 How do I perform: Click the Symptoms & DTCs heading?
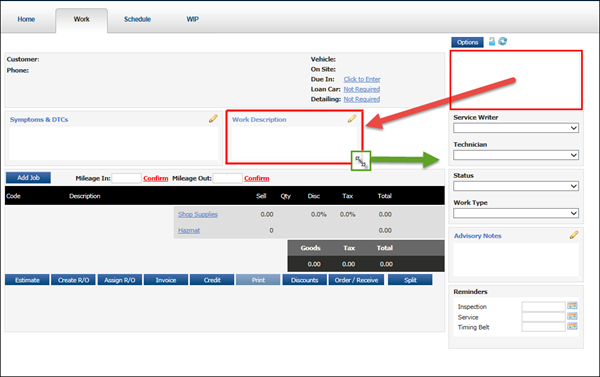(x=39, y=119)
